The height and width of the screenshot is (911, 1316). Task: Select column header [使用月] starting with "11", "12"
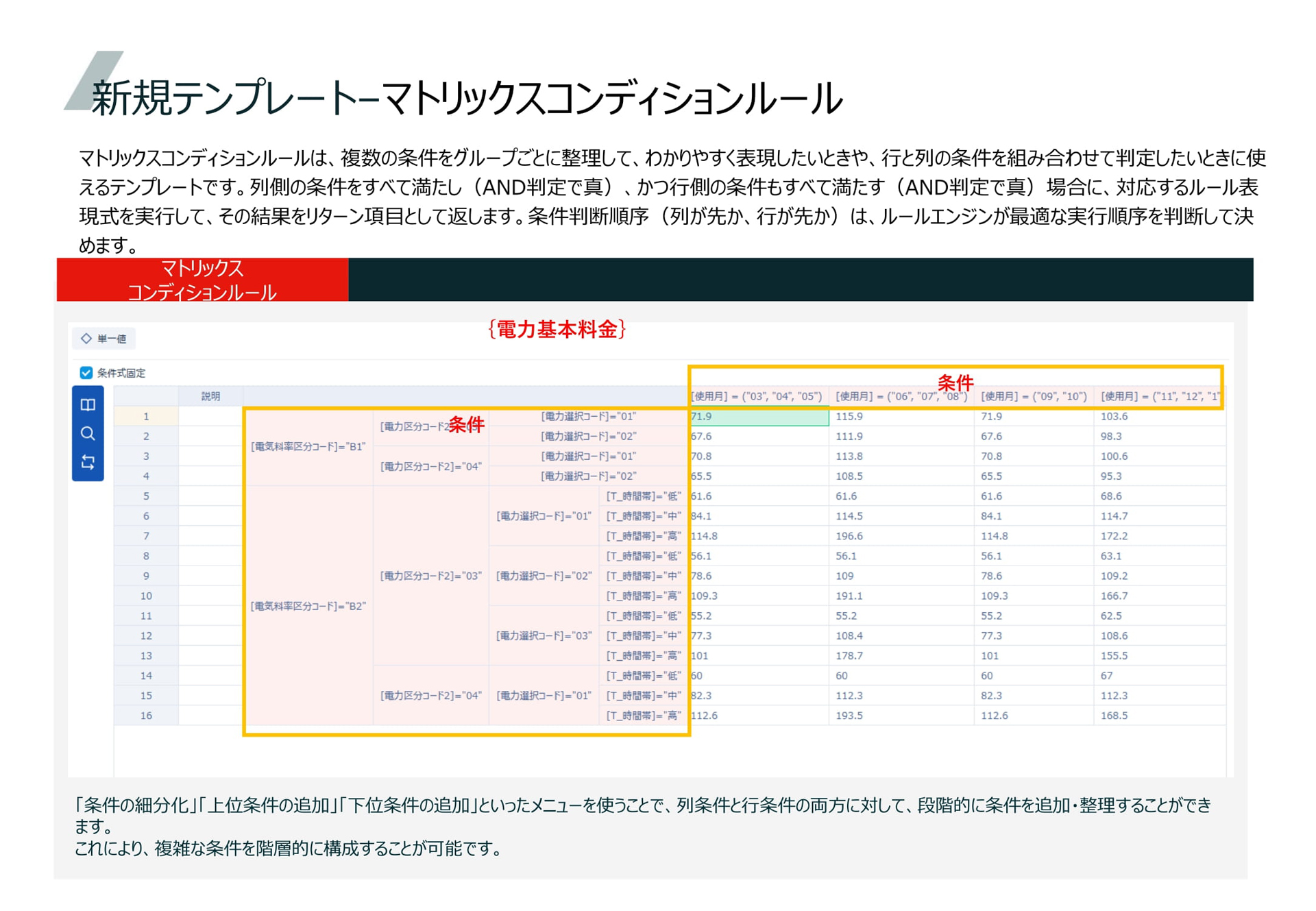pyautogui.click(x=1160, y=396)
